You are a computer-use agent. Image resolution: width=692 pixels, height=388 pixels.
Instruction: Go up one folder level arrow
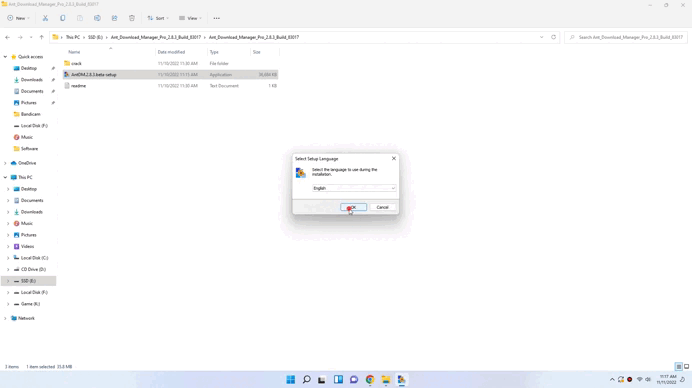tap(41, 37)
